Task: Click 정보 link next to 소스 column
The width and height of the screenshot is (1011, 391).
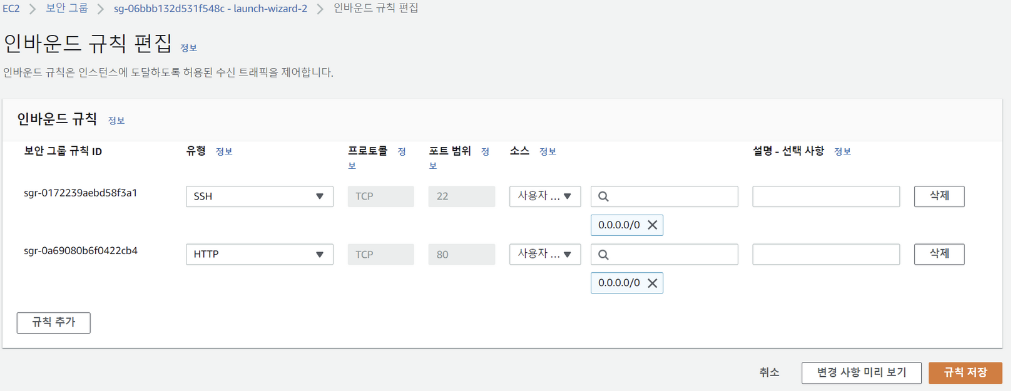Action: click(x=547, y=152)
